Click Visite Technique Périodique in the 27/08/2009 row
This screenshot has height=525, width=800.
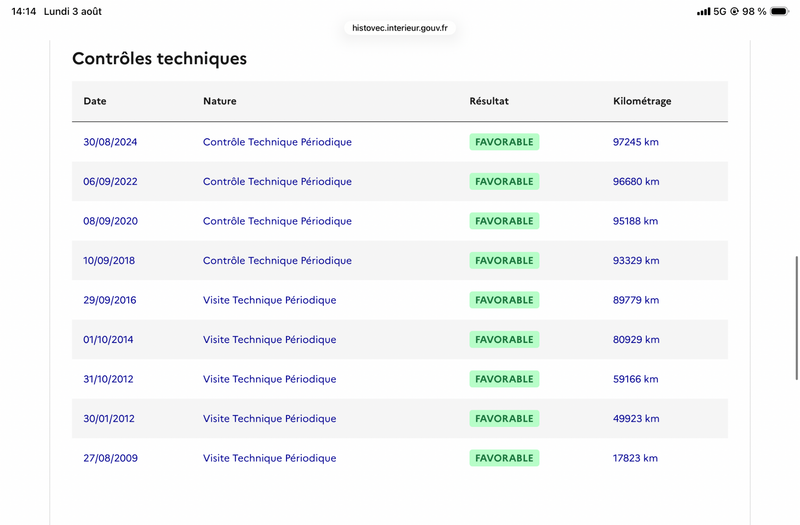(x=269, y=458)
